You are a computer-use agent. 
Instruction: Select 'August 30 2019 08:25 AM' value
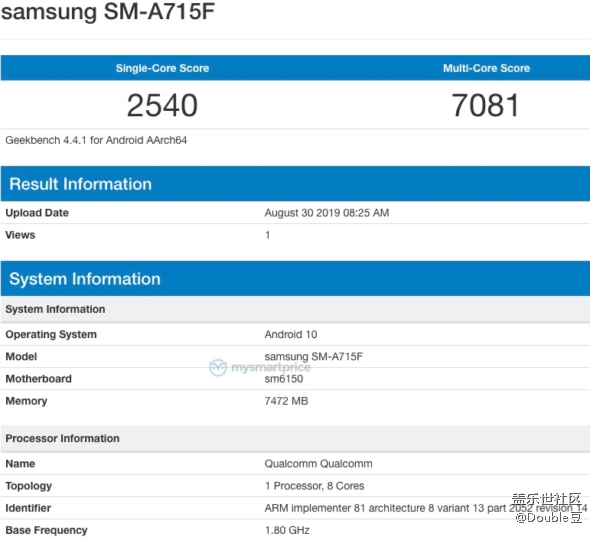(x=327, y=213)
